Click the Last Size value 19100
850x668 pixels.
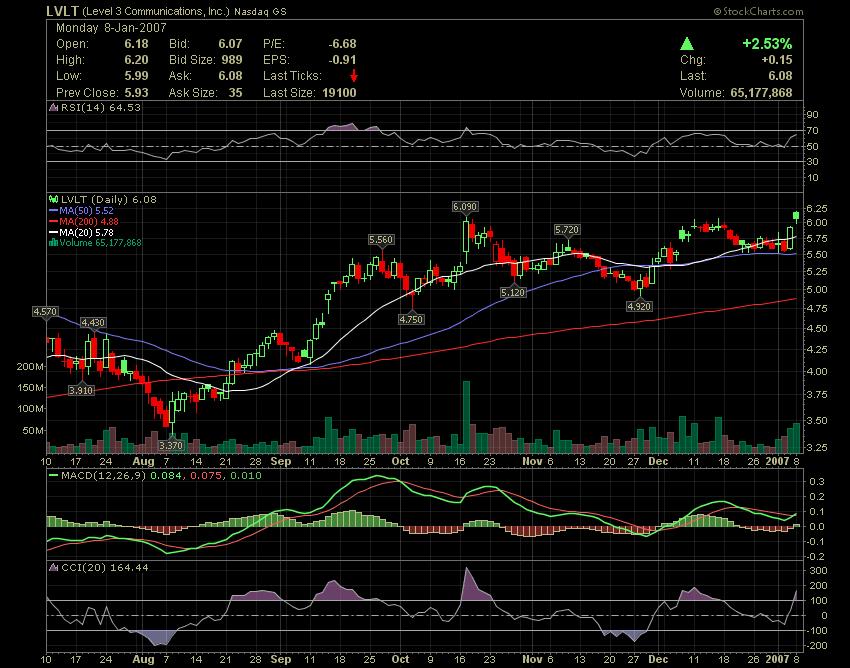pos(339,92)
